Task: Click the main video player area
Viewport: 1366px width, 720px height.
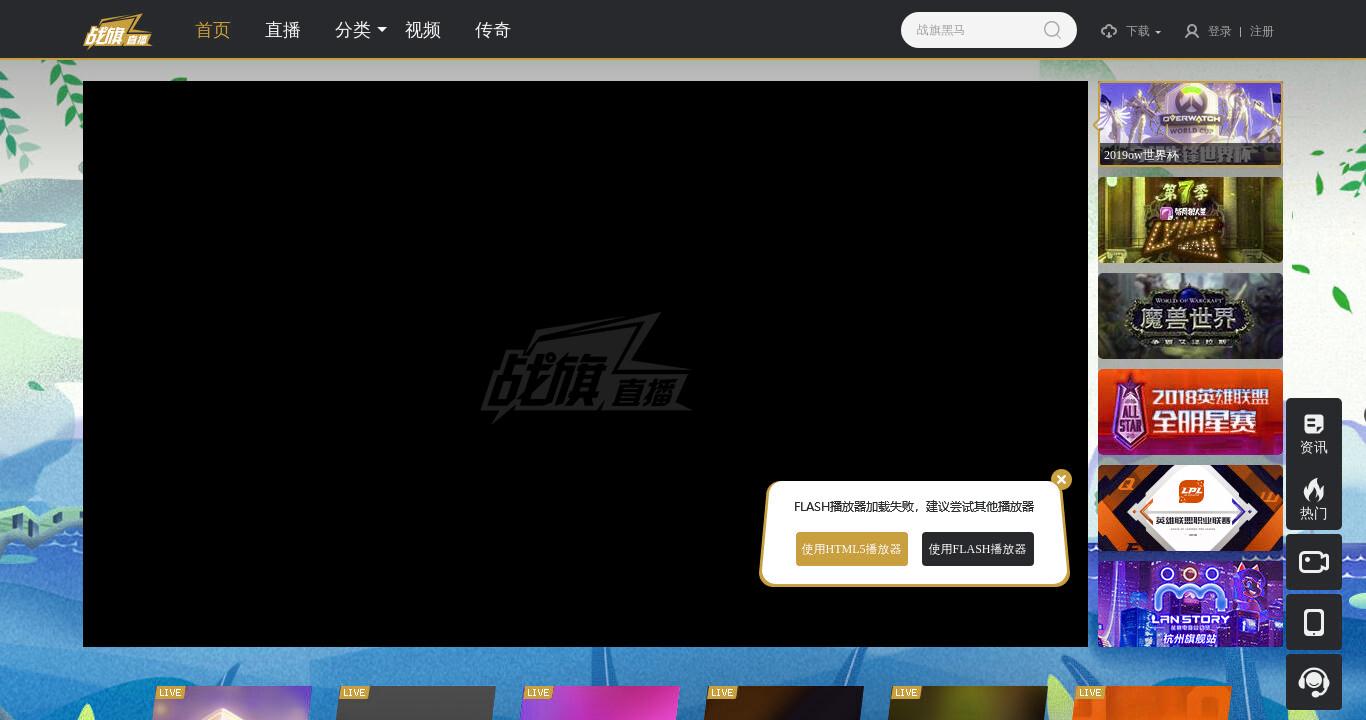Action: point(585,364)
